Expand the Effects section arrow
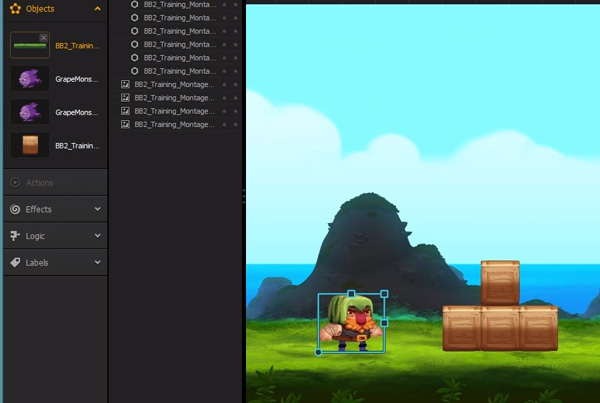 98,209
